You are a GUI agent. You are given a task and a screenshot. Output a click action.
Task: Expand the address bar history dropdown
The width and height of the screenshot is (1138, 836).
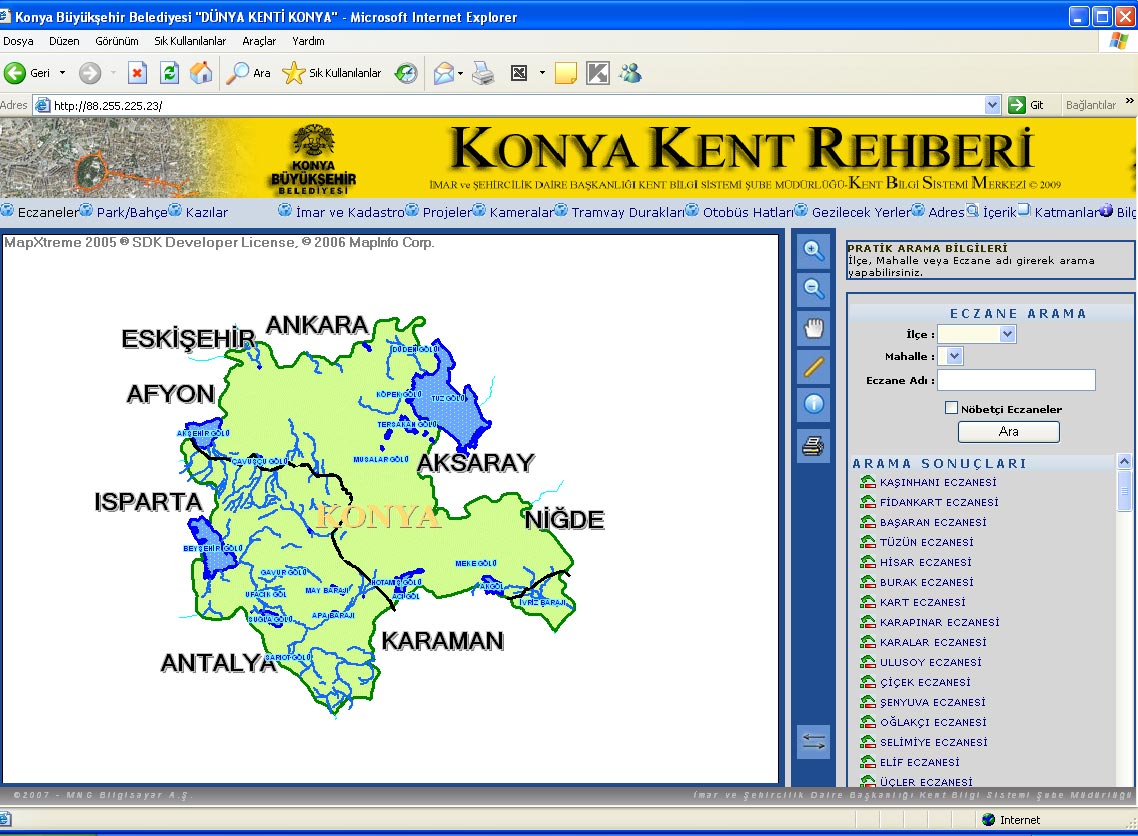(x=992, y=105)
